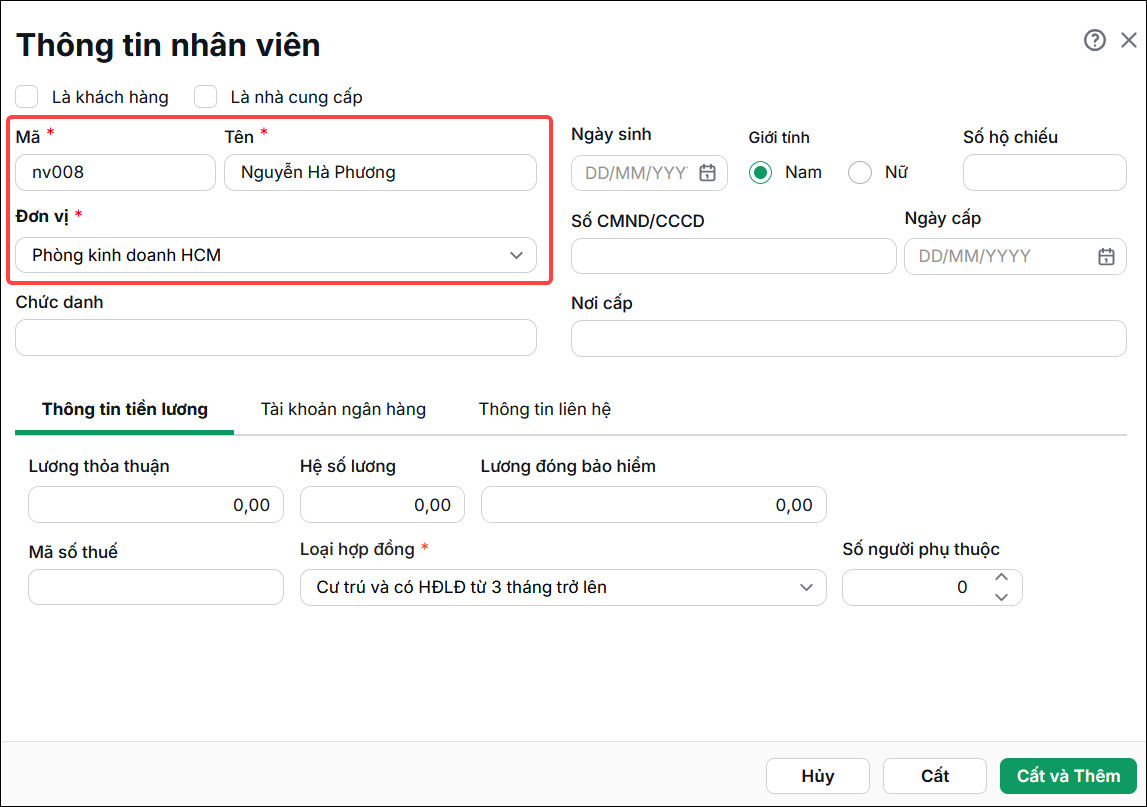Click the Cất button
1147x807 pixels.
pos(935,776)
